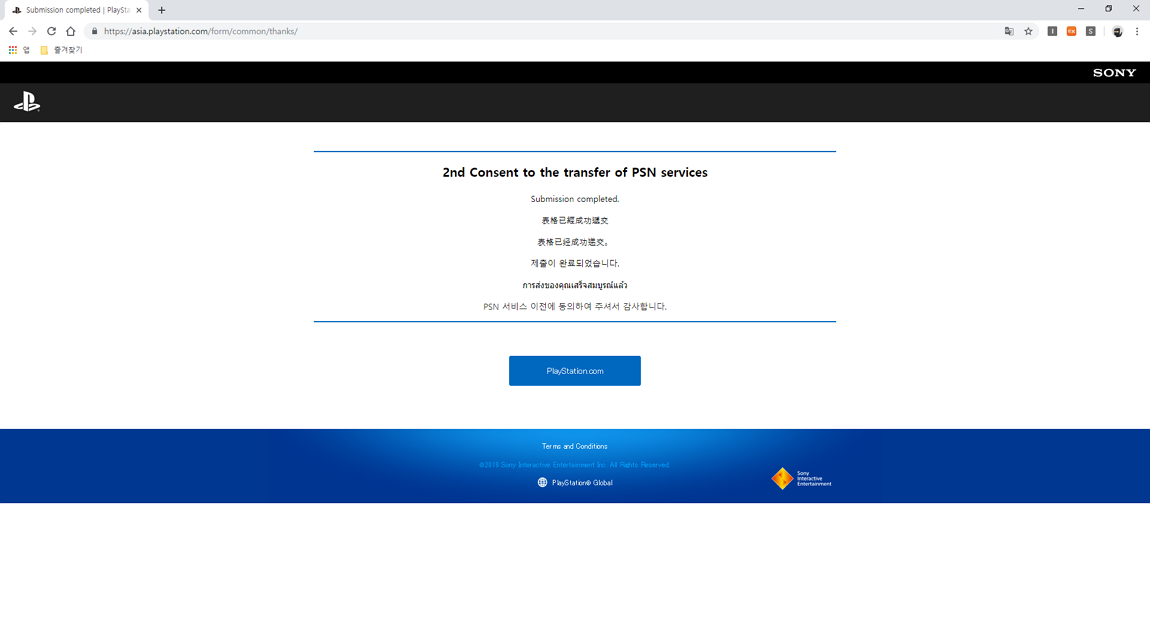Open the translate page icon in address bar

[1009, 31]
